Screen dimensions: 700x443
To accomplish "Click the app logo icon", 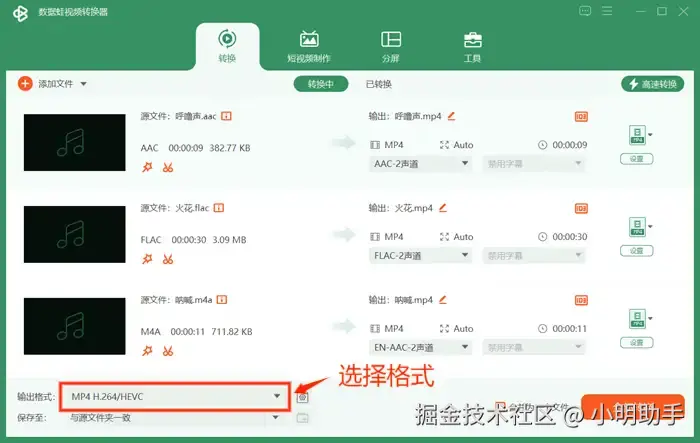I will click(x=20, y=13).
